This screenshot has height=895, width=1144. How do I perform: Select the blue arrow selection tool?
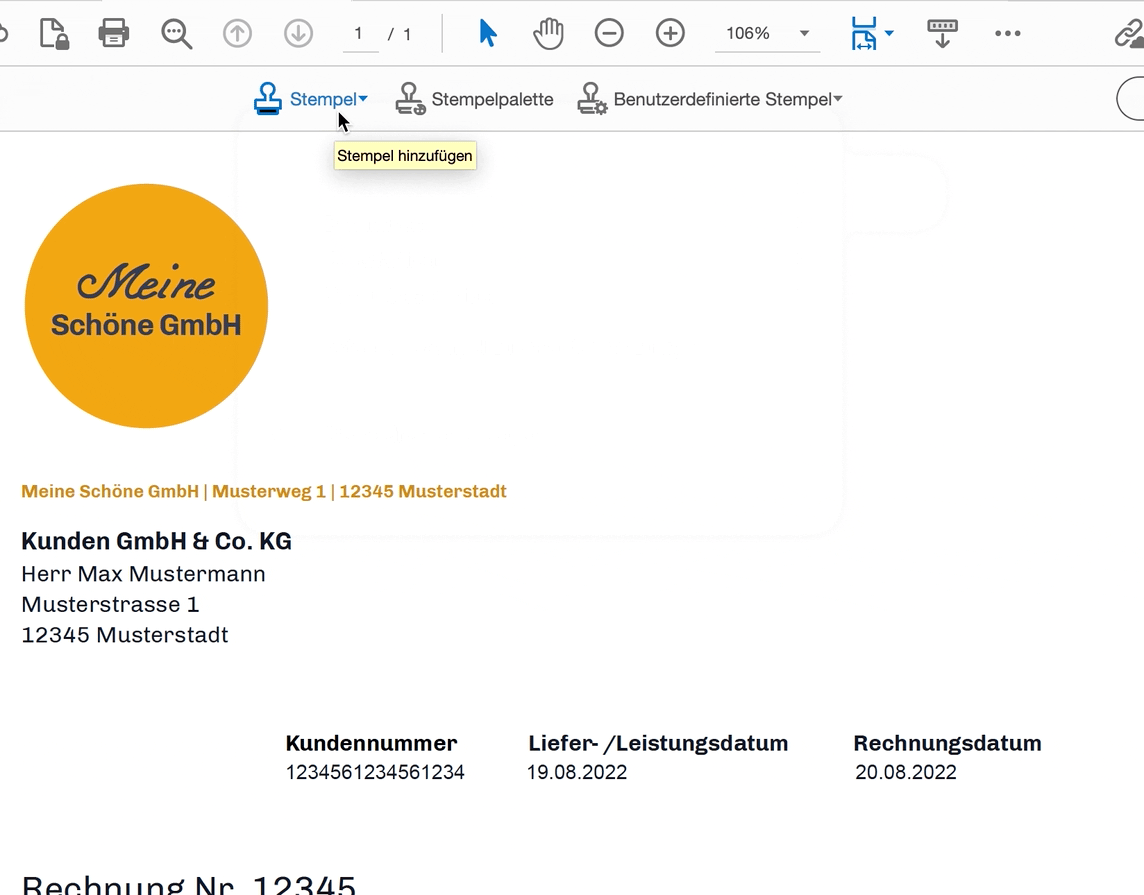click(x=488, y=33)
